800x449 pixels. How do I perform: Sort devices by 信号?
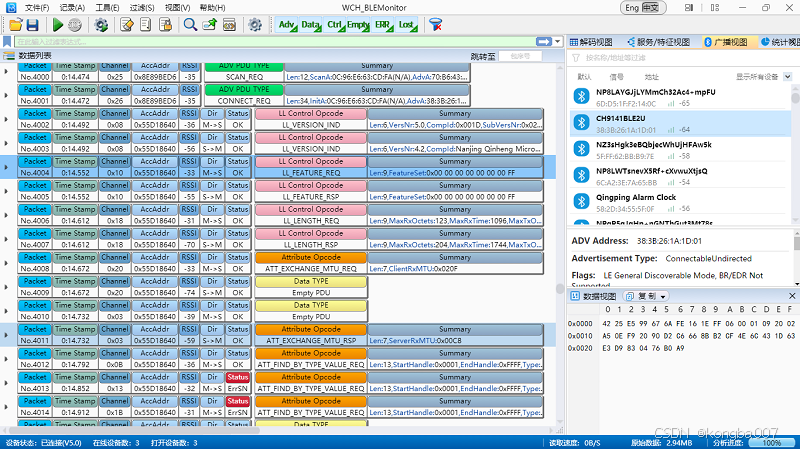[x=617, y=77]
